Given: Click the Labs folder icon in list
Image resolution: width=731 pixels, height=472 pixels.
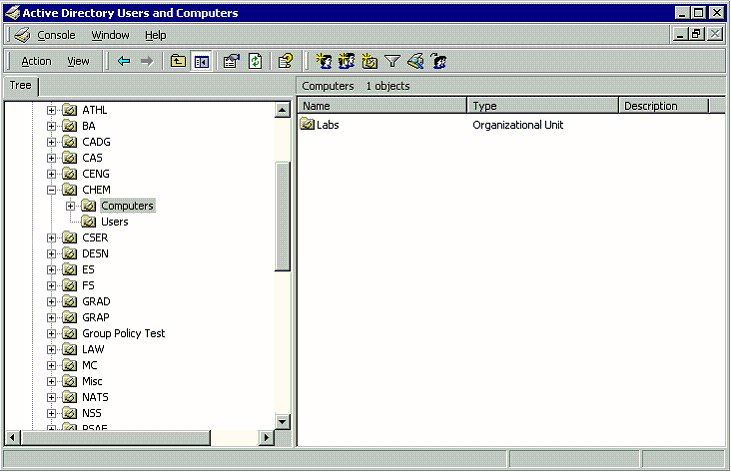Looking at the screenshot, I should coord(307,125).
